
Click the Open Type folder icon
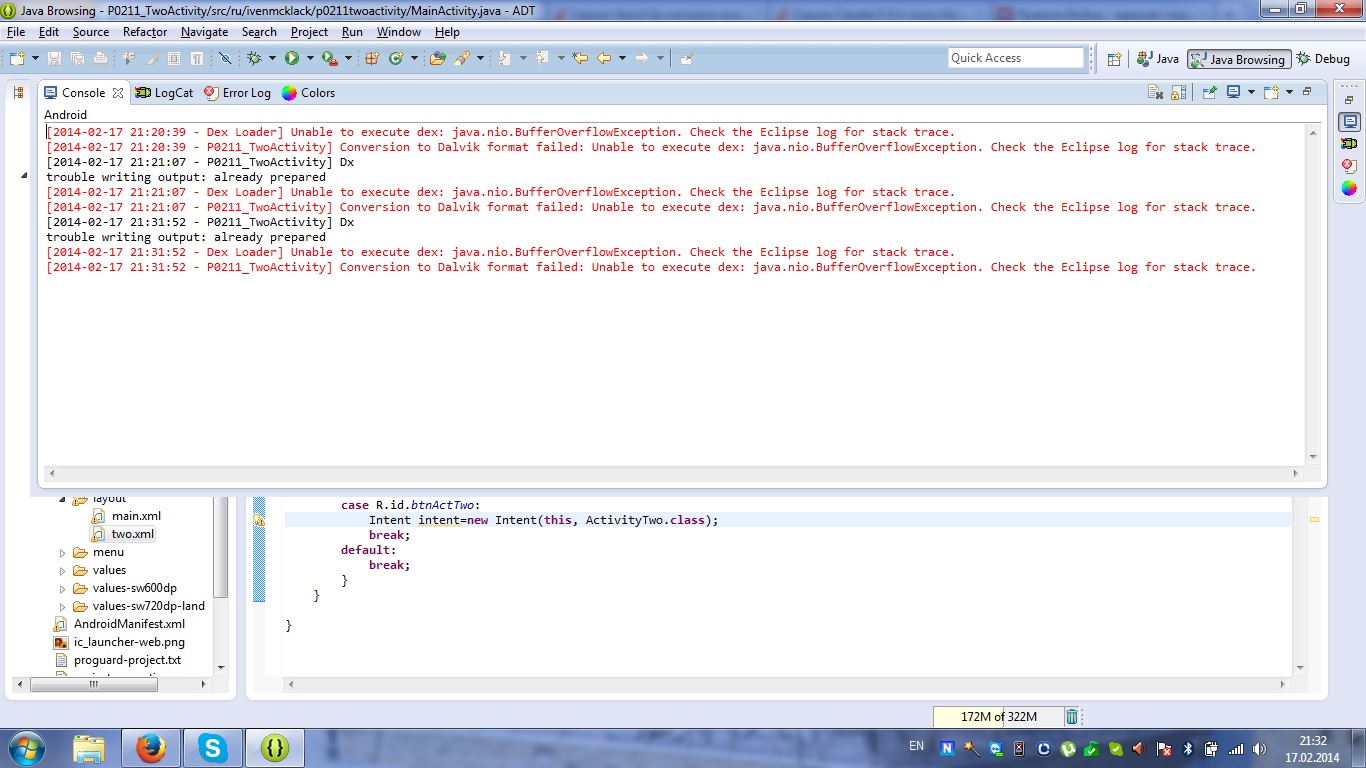click(x=437, y=58)
